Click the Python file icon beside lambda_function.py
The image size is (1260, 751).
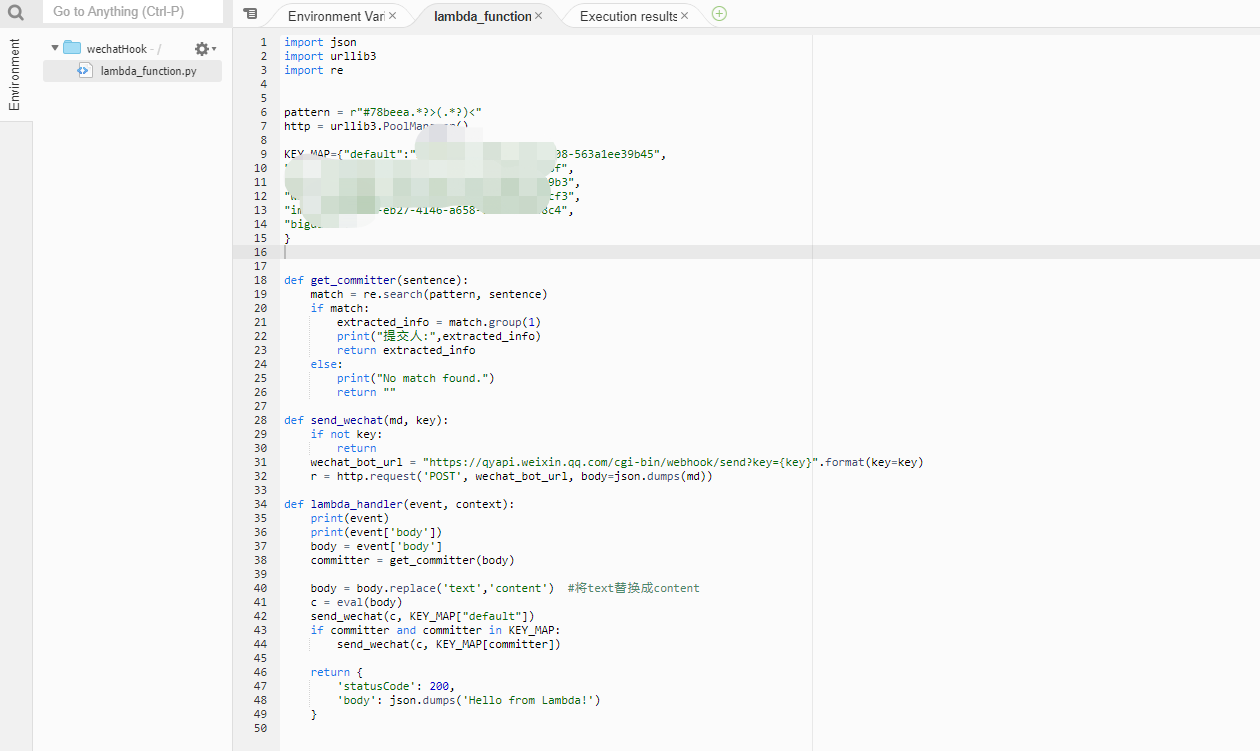[85, 71]
